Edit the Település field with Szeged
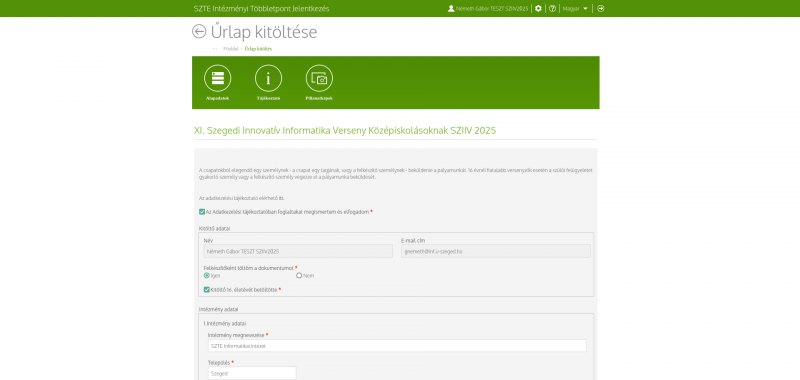This screenshot has width=800, height=380. 252,373
